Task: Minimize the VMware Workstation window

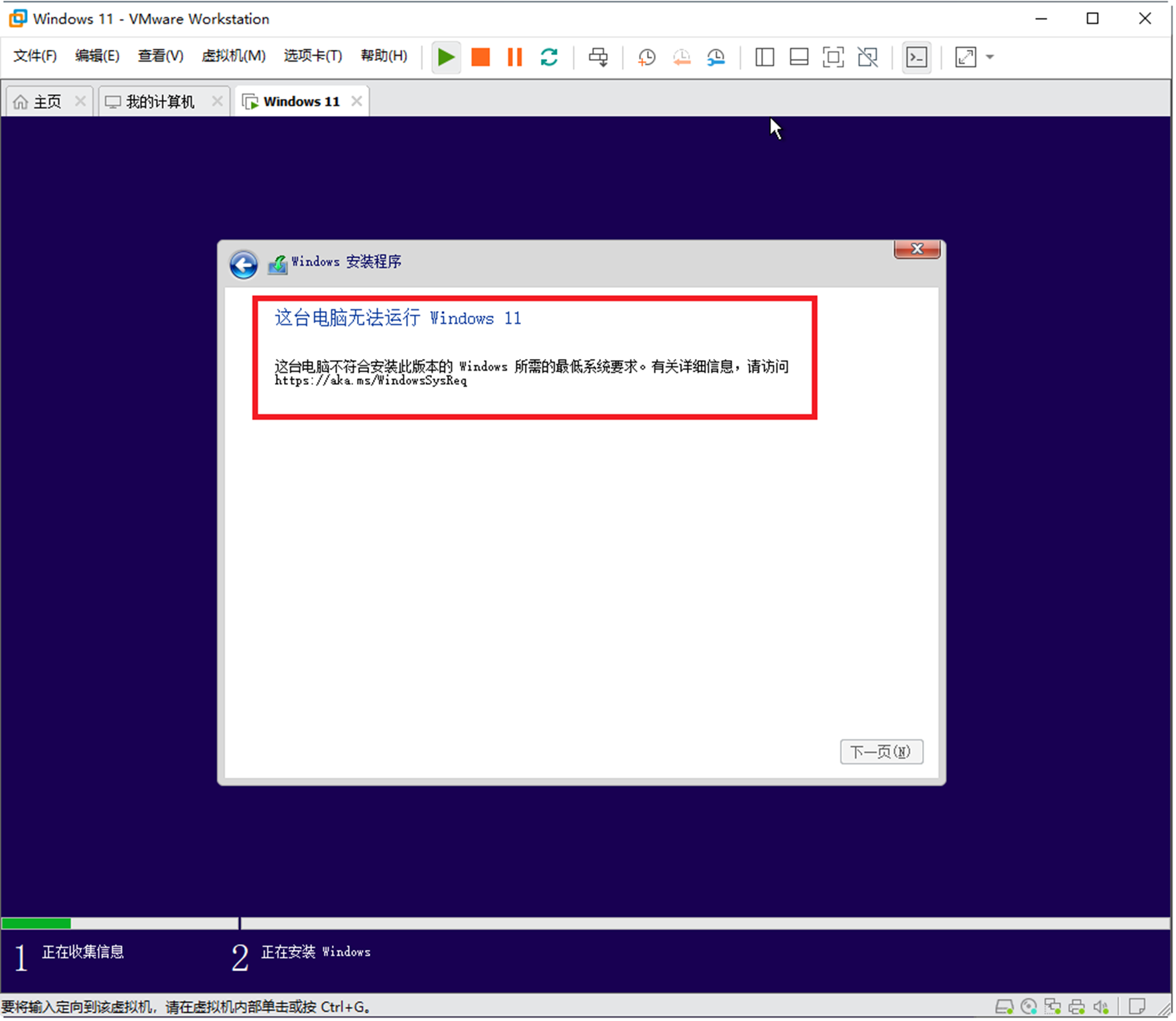Action: coord(1041,19)
